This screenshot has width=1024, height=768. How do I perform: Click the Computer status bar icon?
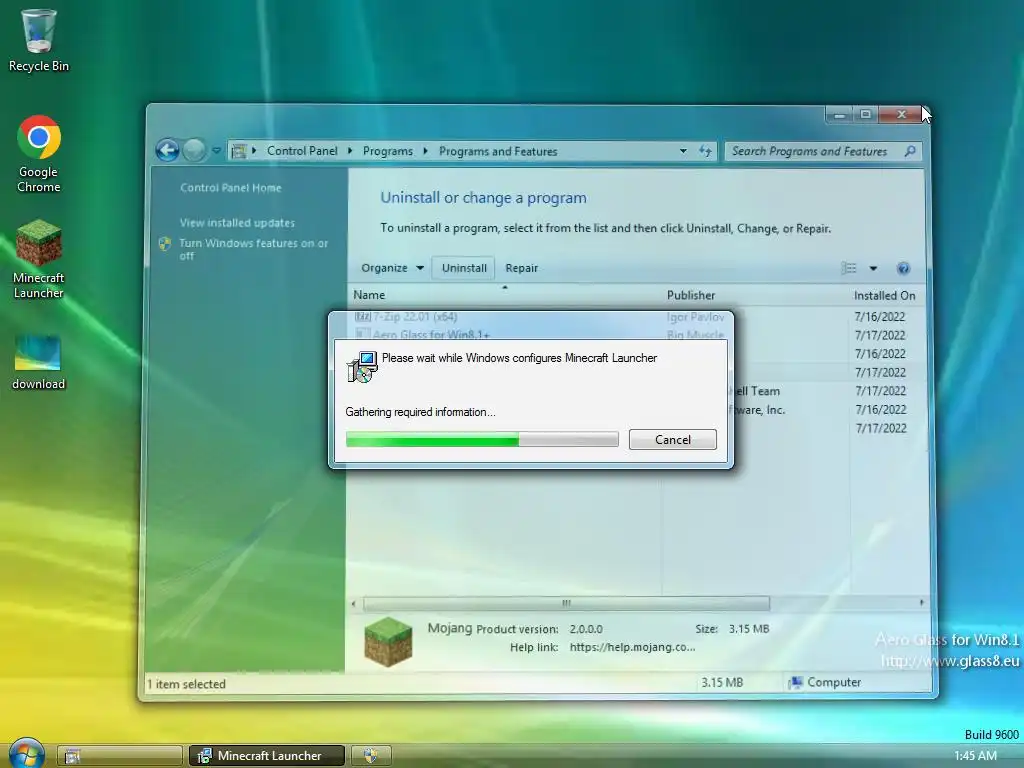coord(795,682)
